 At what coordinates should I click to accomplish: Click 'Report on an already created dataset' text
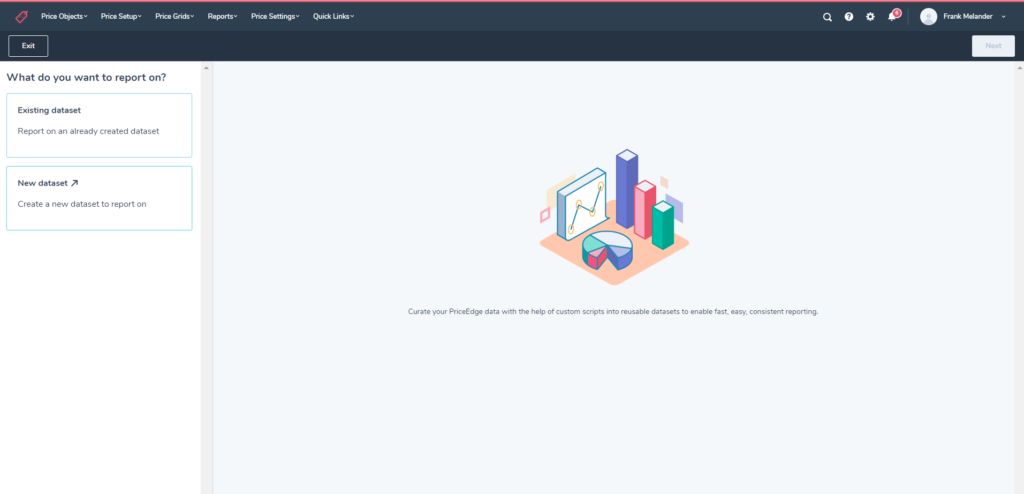tap(88, 131)
